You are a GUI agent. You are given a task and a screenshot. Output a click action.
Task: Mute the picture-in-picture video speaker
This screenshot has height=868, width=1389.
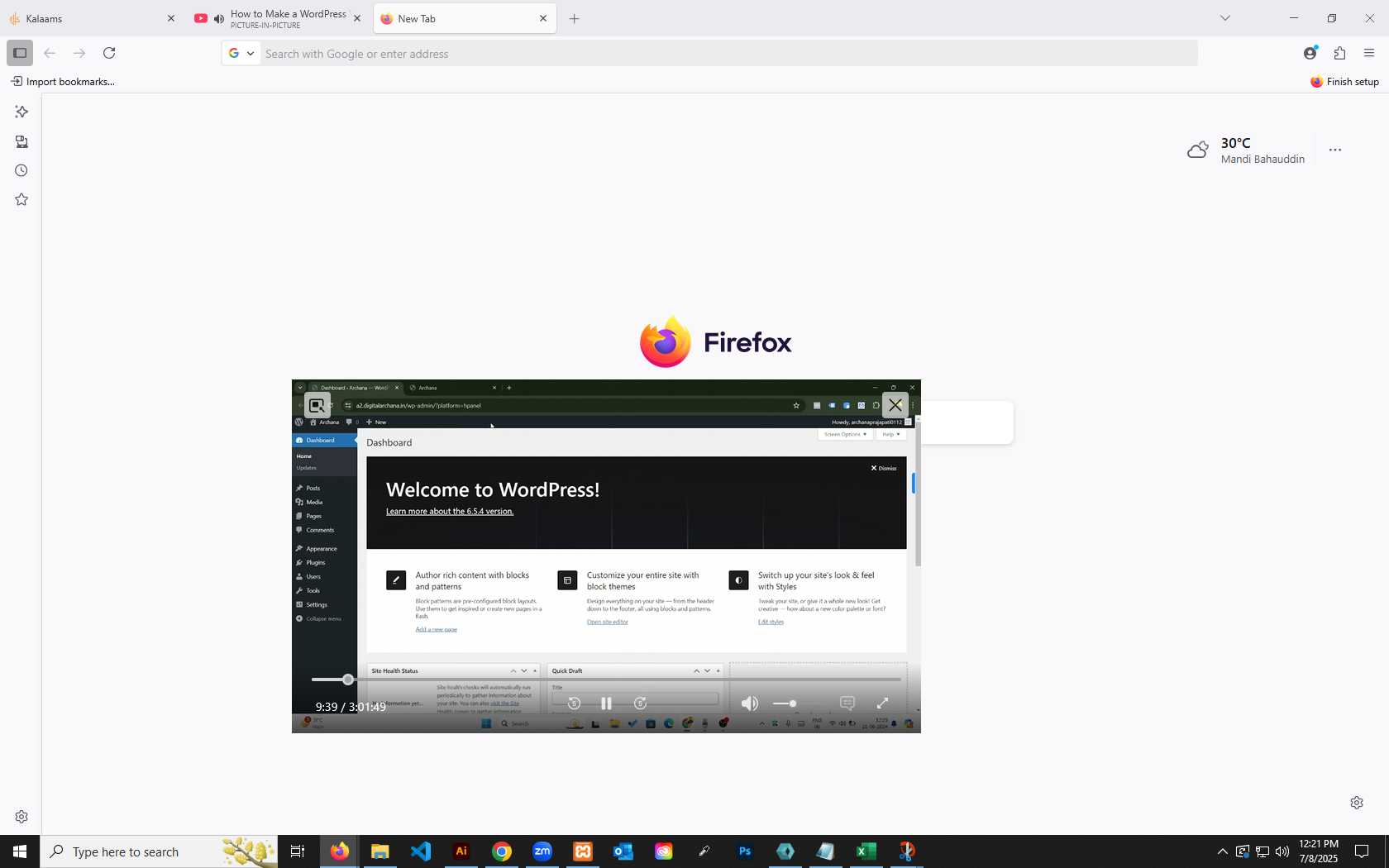click(x=749, y=703)
